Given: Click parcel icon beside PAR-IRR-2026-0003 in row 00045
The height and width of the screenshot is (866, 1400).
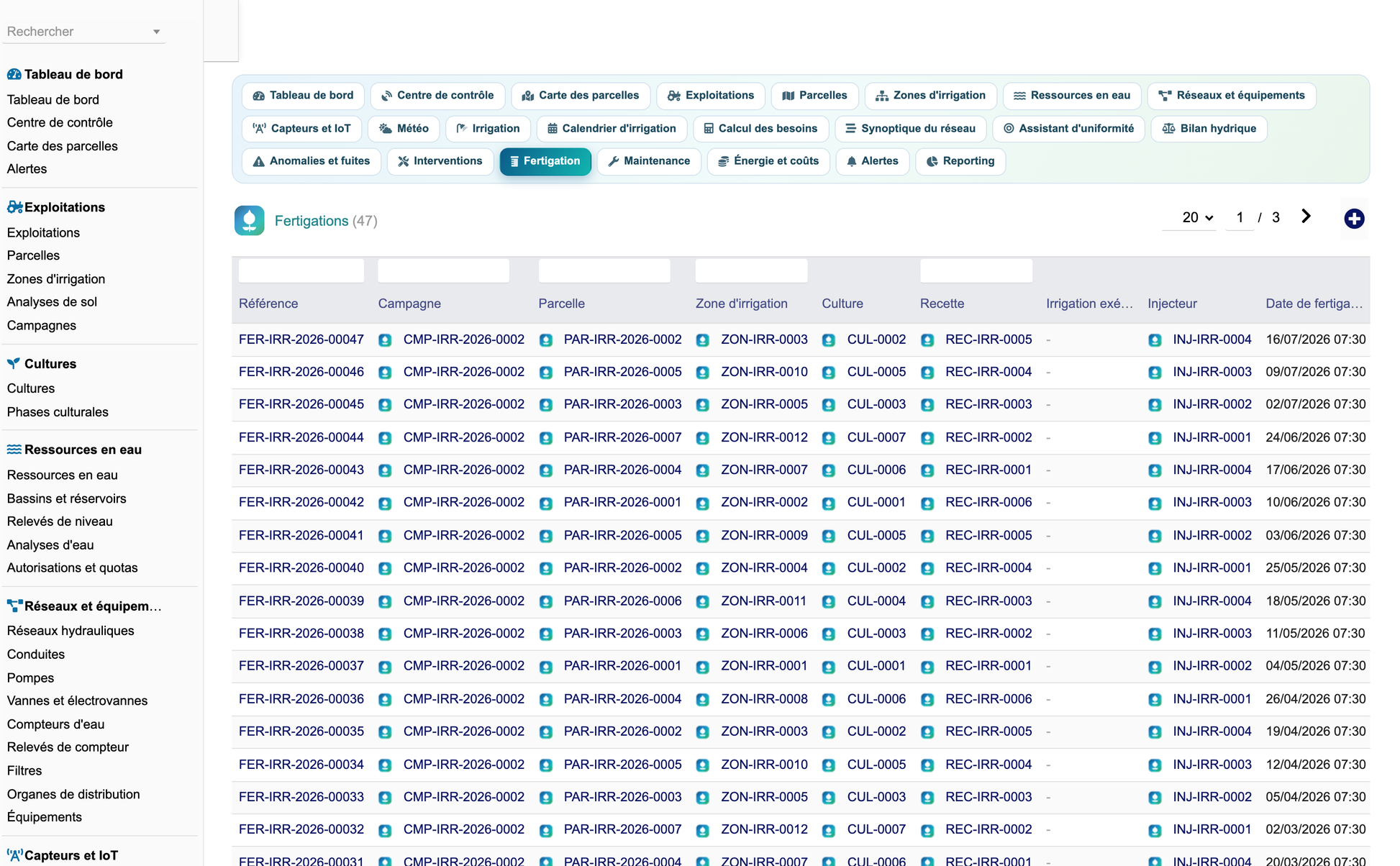Looking at the screenshot, I should pyautogui.click(x=546, y=405).
